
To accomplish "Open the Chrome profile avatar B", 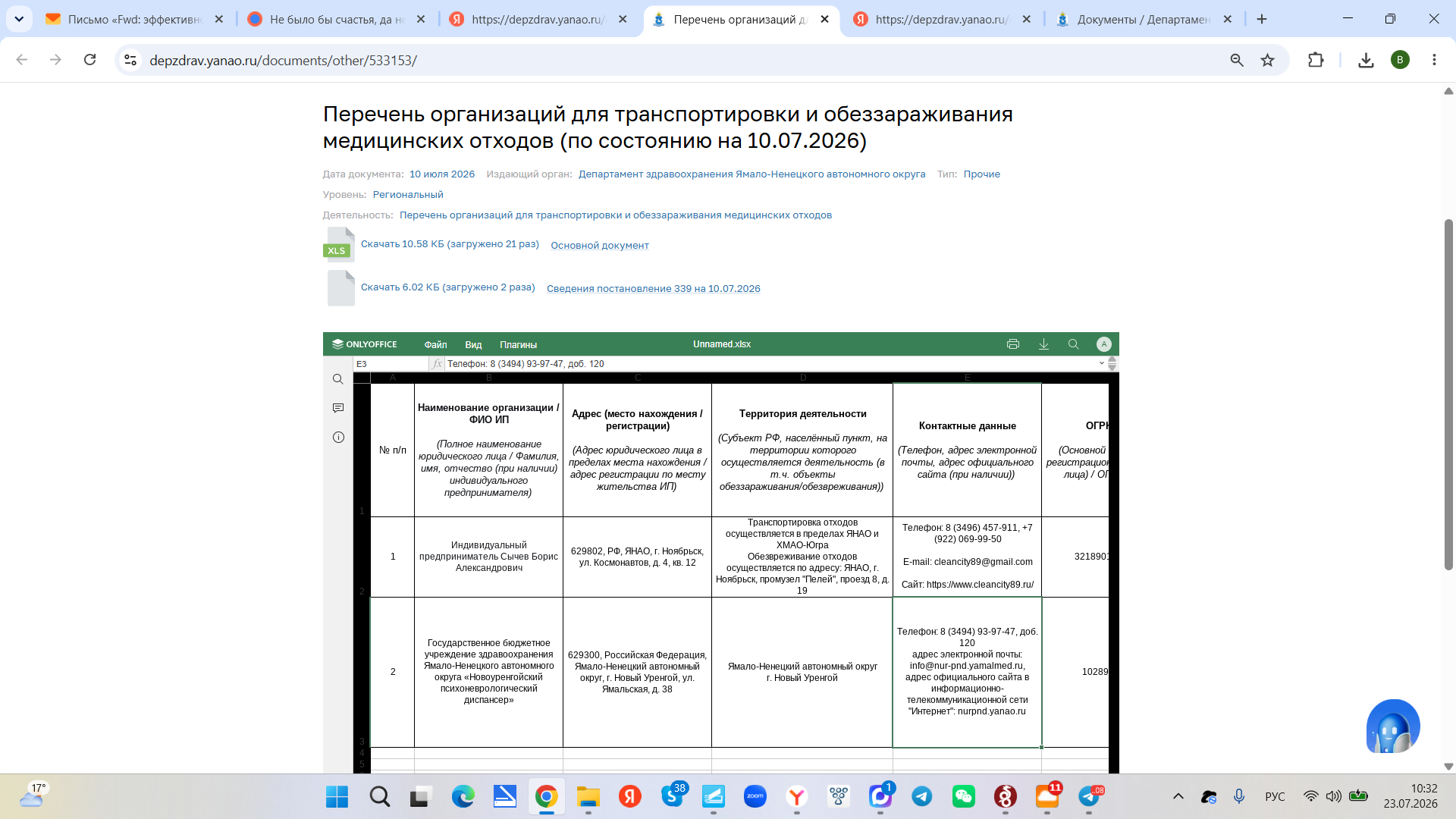I will [x=1400, y=60].
